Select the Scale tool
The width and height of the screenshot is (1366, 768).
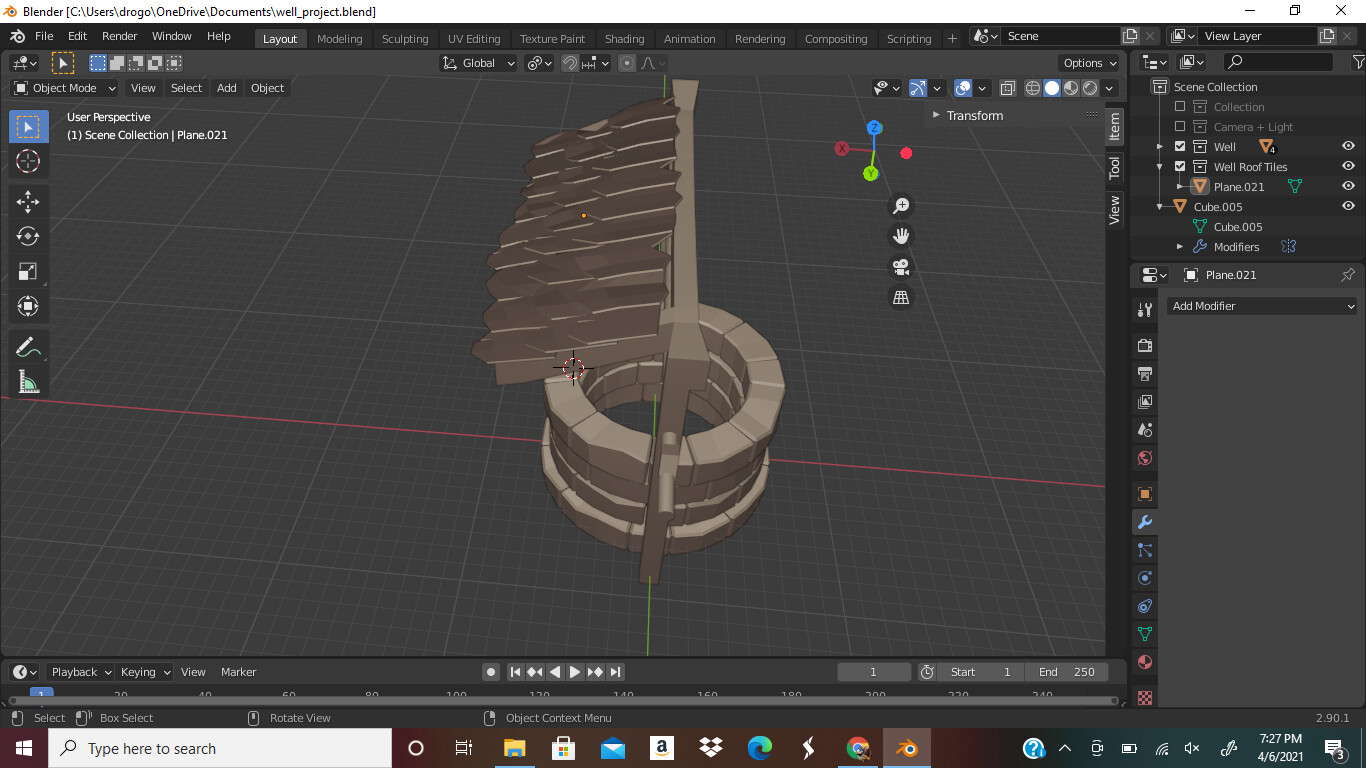(28, 271)
